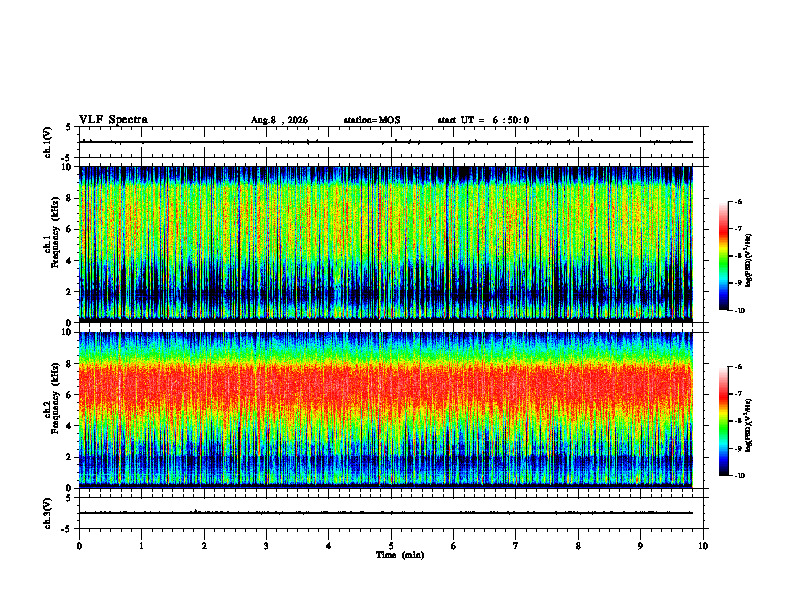
Task: Click the ch.1 color bar PSD unit label
Action: (x=749, y=261)
